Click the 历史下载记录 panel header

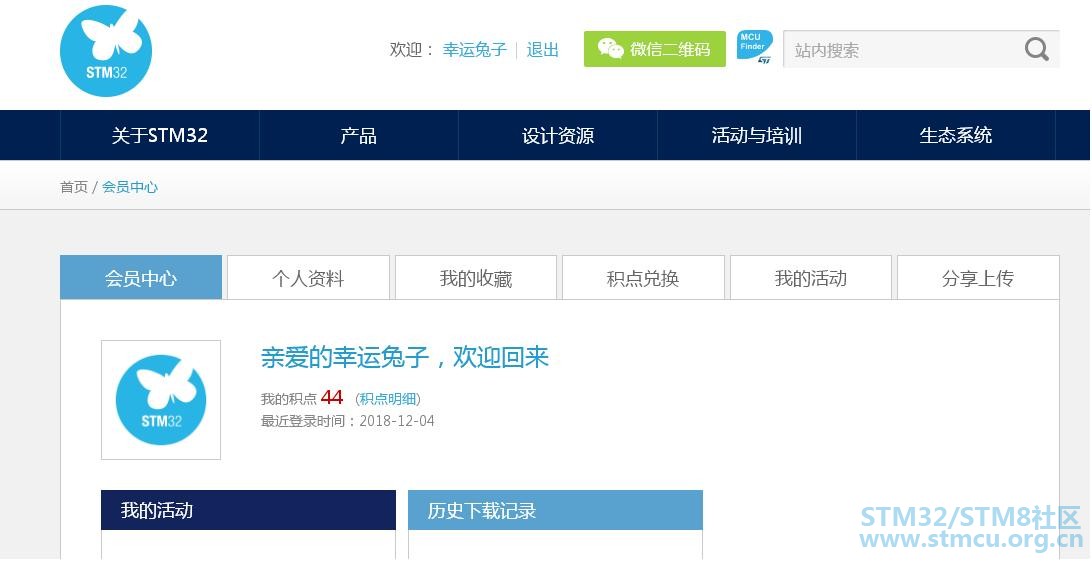click(555, 510)
